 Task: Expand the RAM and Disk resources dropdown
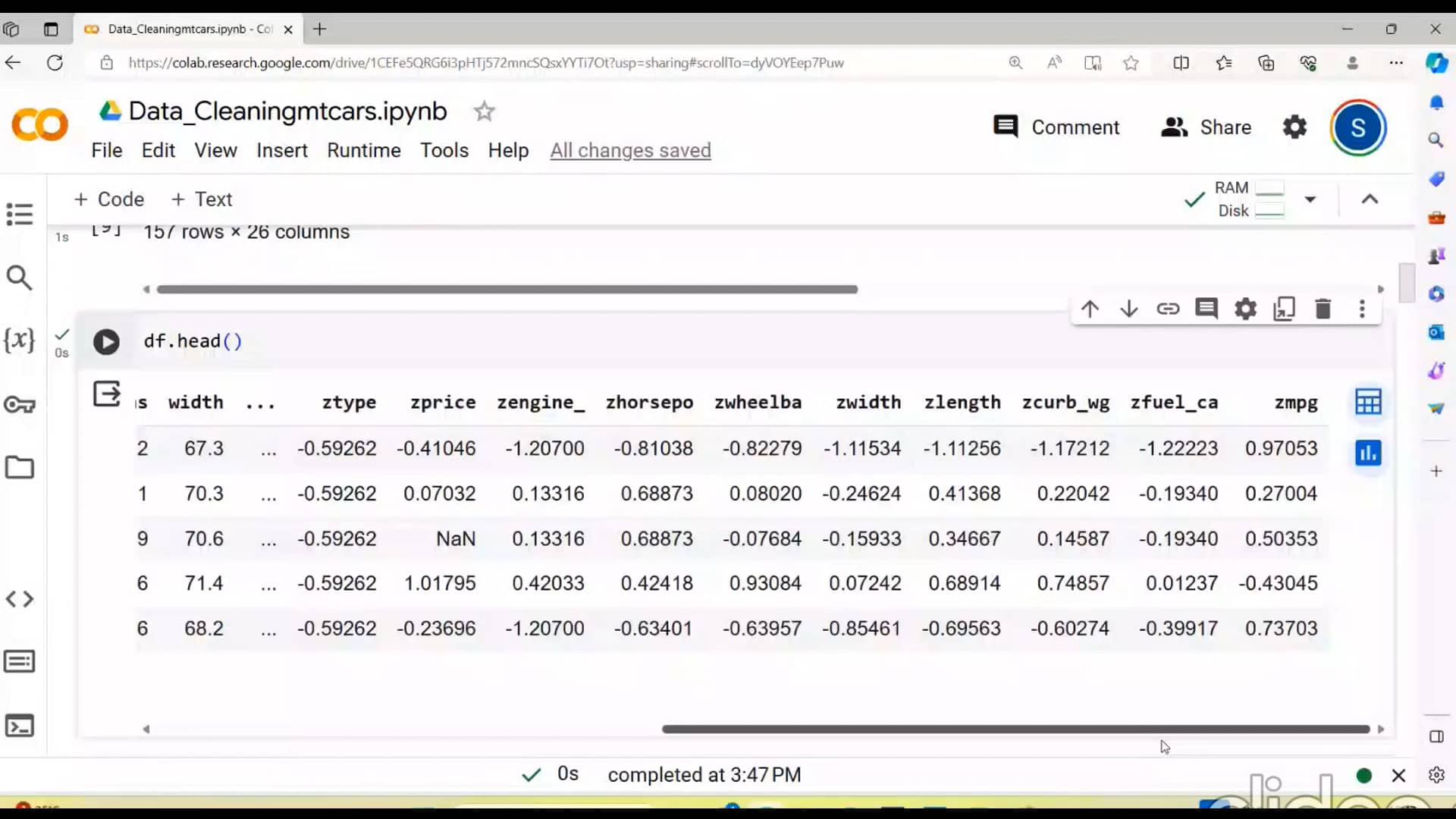click(x=1310, y=199)
